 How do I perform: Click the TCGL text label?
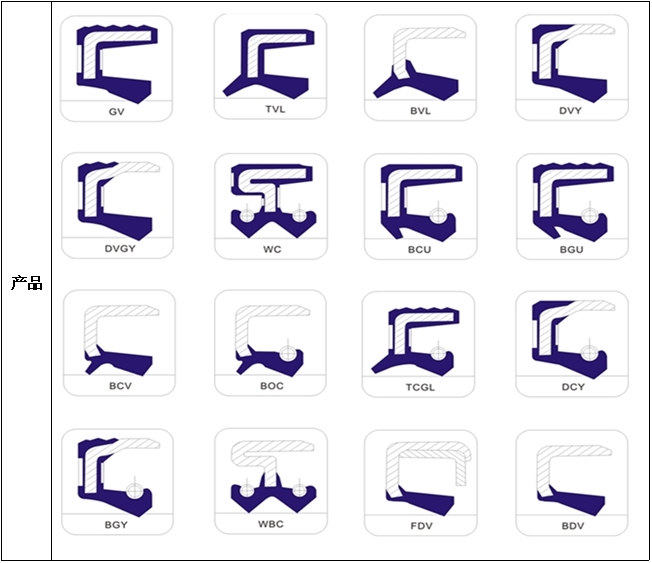pos(420,388)
